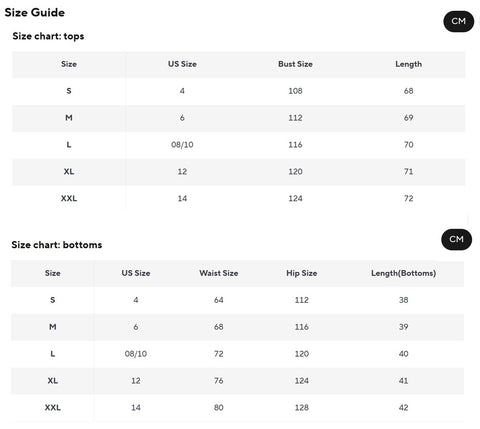Click the M size row in tops chart

tap(239, 118)
